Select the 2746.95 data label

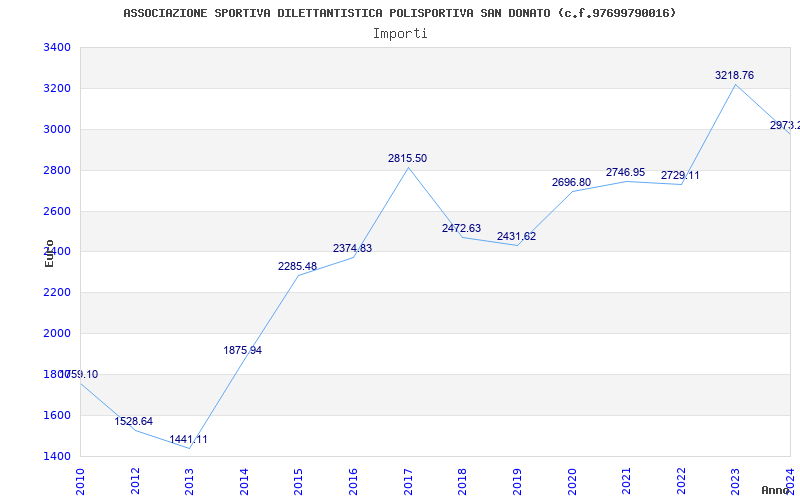pos(626,172)
